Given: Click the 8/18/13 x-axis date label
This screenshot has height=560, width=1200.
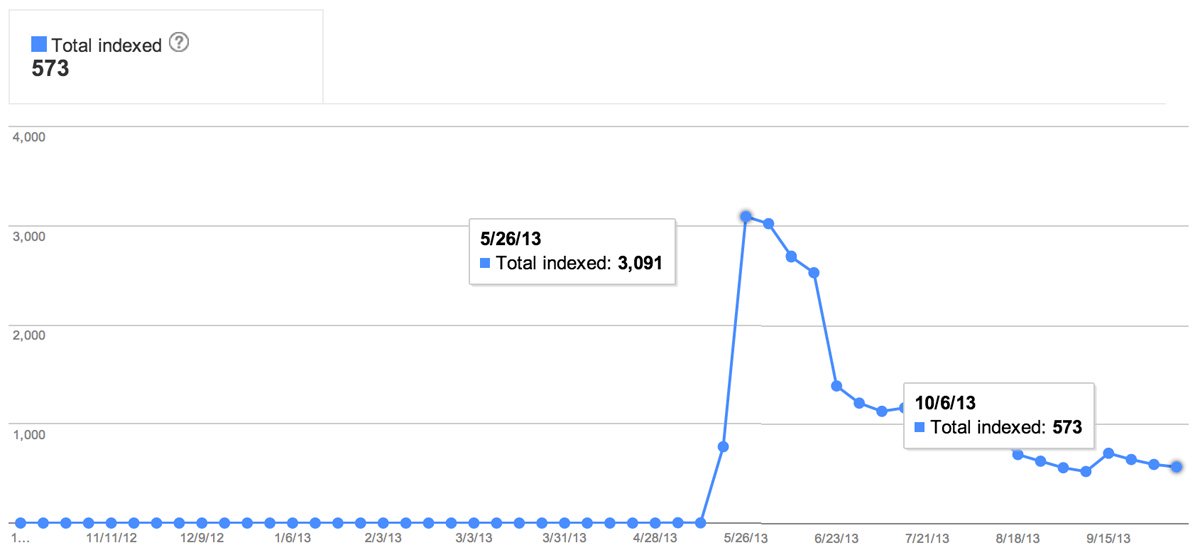Looking at the screenshot, I should click(x=1019, y=538).
